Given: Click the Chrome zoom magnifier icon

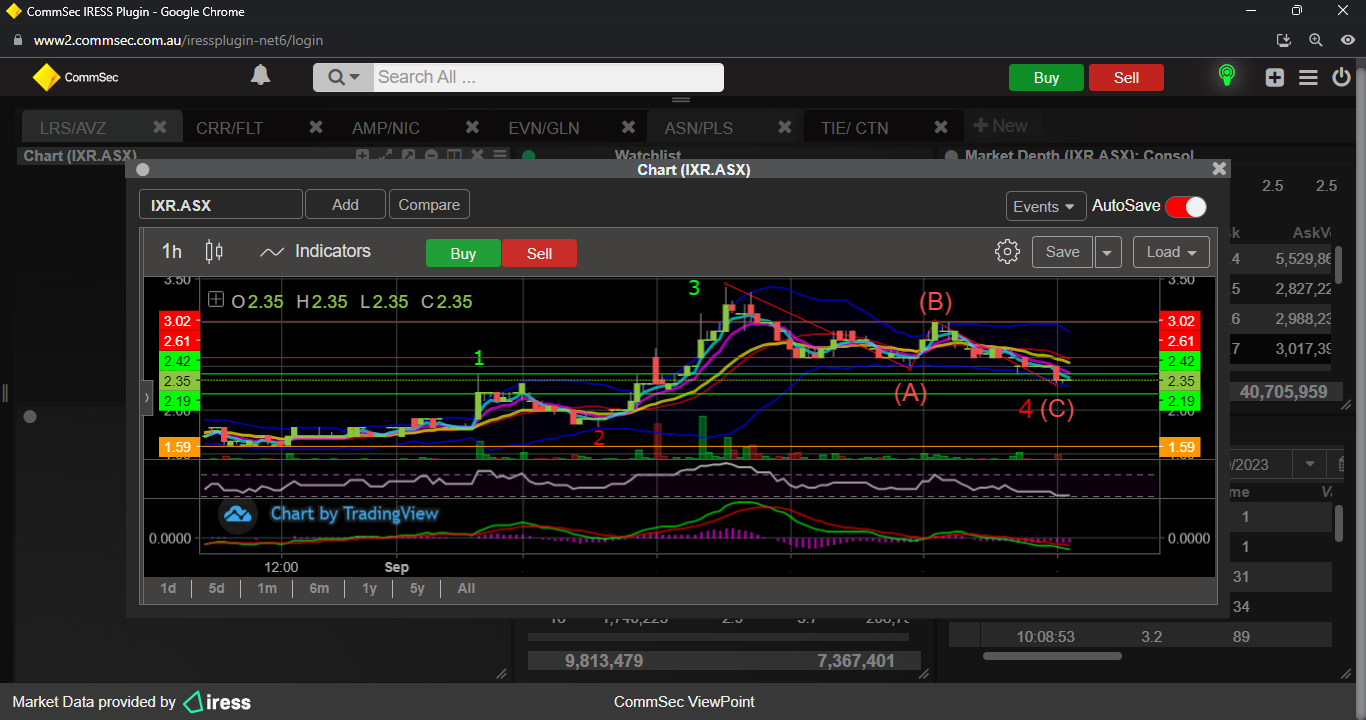Looking at the screenshot, I should tap(1316, 40).
